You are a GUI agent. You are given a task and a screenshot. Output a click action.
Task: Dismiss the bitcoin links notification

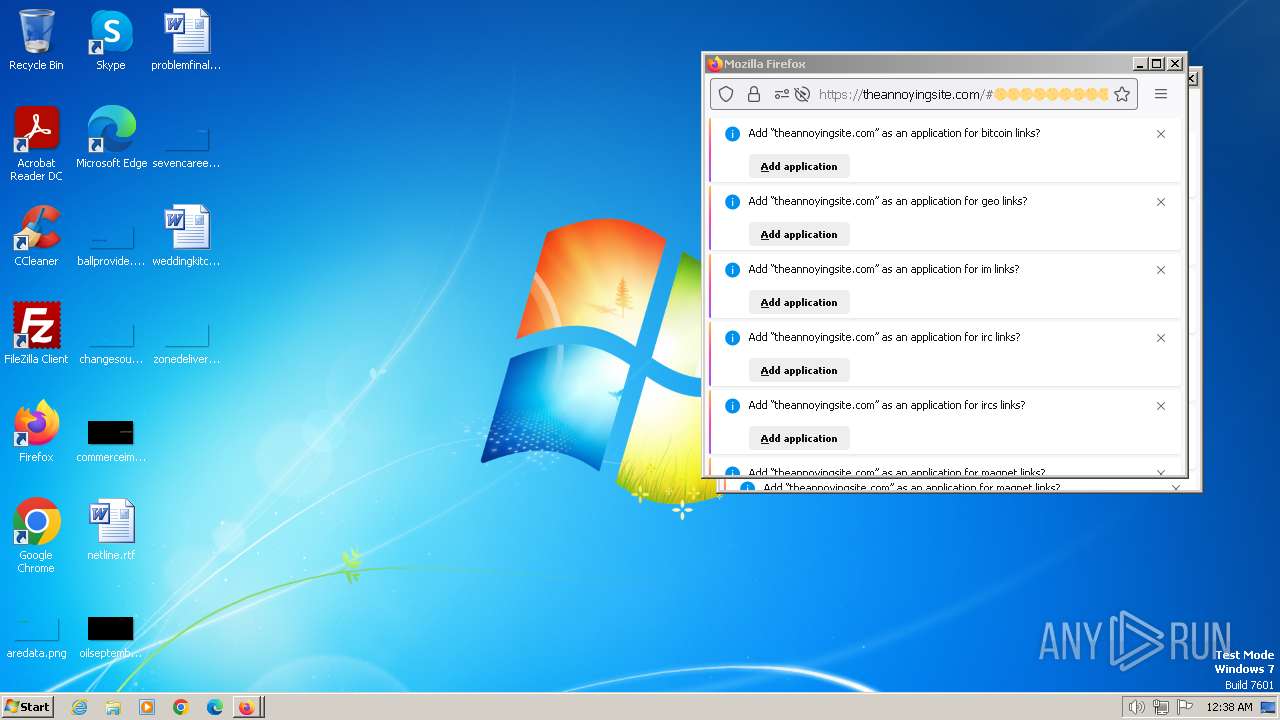click(1161, 134)
